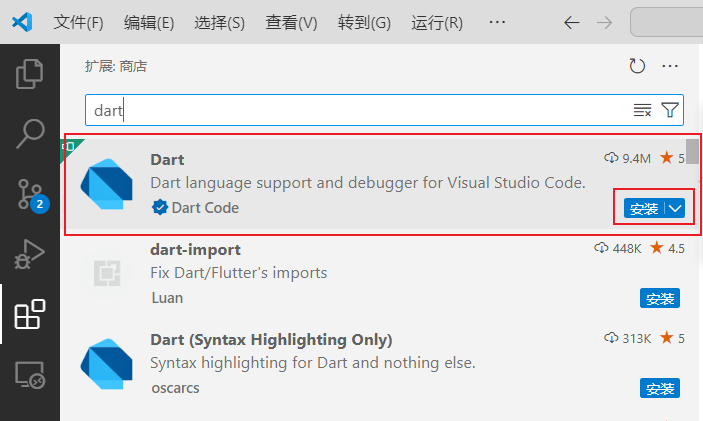Refresh the extensions marketplace list

coord(637,66)
